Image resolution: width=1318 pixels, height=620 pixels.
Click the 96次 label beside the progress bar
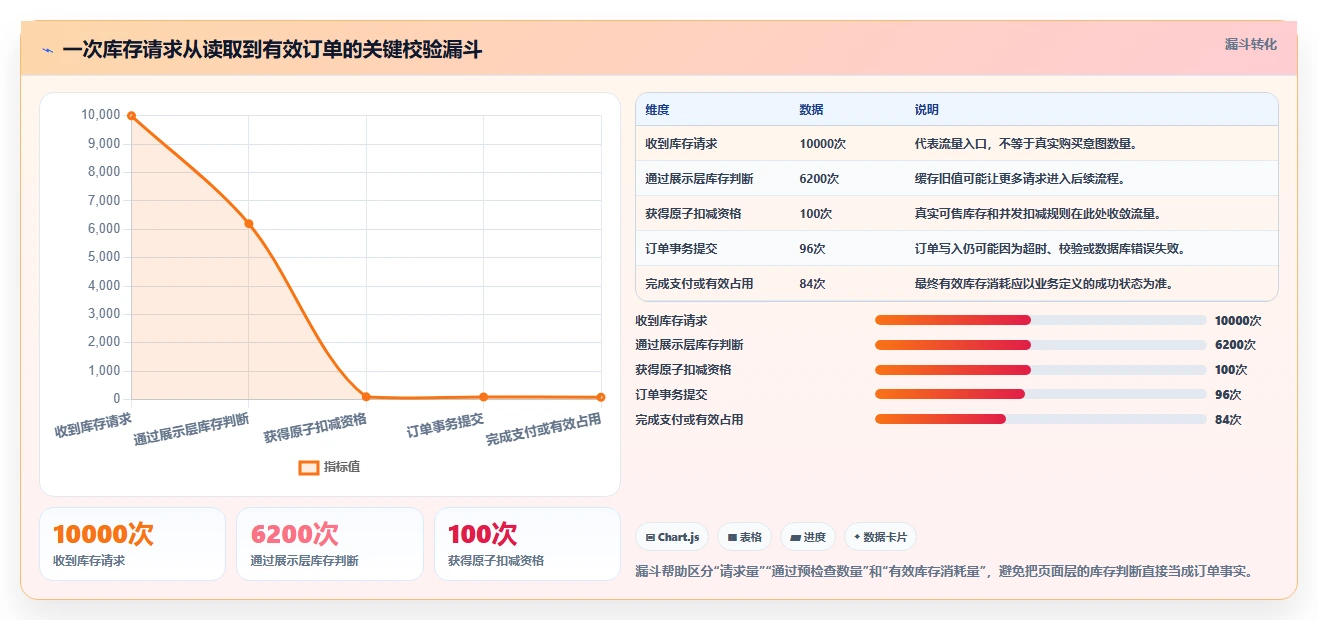click(1228, 395)
